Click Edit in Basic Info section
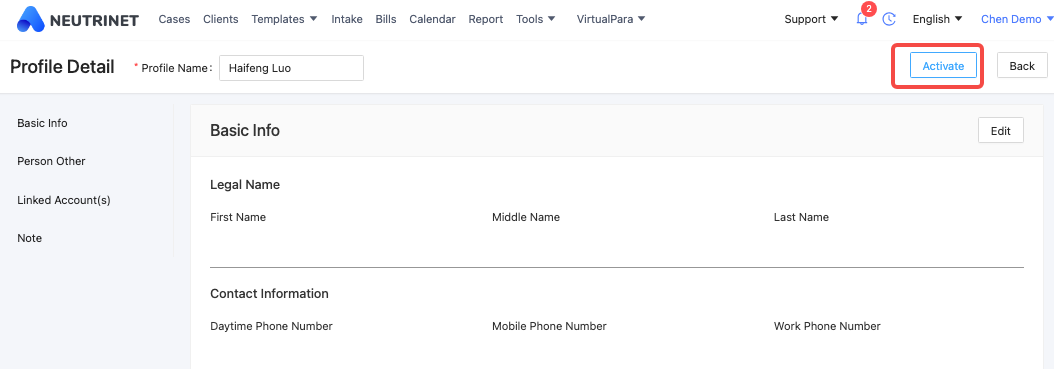Viewport: 1054px width, 369px height. [x=1000, y=131]
